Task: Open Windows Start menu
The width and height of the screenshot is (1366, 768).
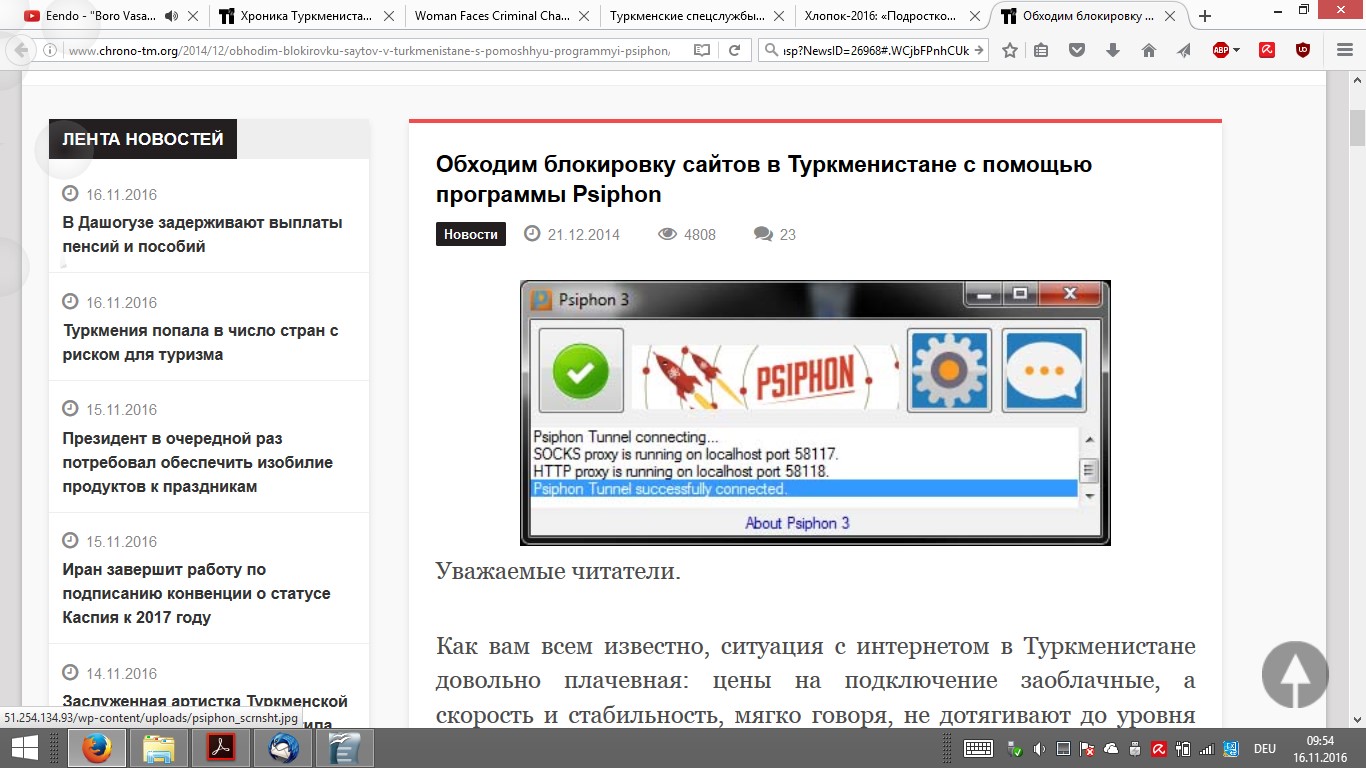Action: click(x=24, y=748)
